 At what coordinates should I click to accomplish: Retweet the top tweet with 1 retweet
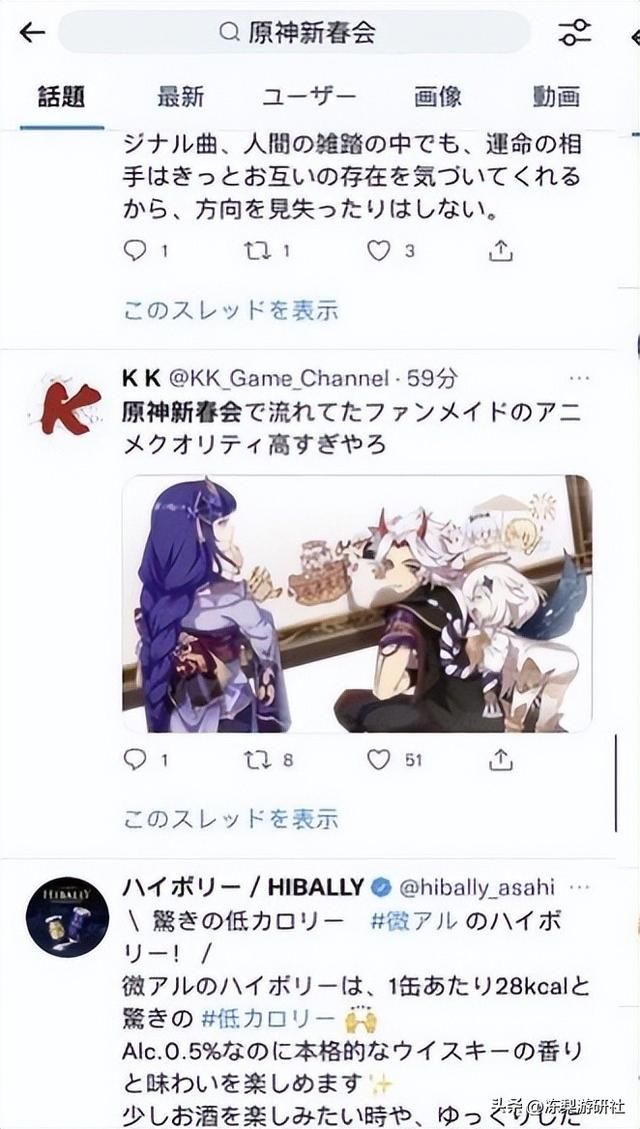pos(257,251)
